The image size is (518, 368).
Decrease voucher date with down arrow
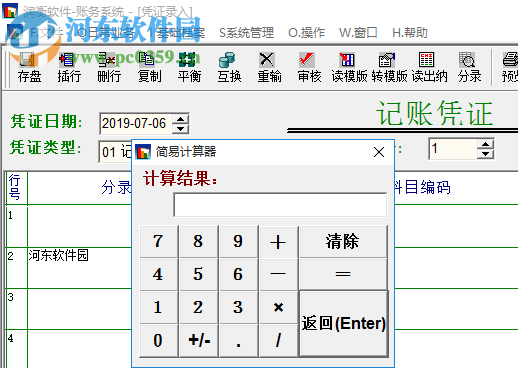181,128
